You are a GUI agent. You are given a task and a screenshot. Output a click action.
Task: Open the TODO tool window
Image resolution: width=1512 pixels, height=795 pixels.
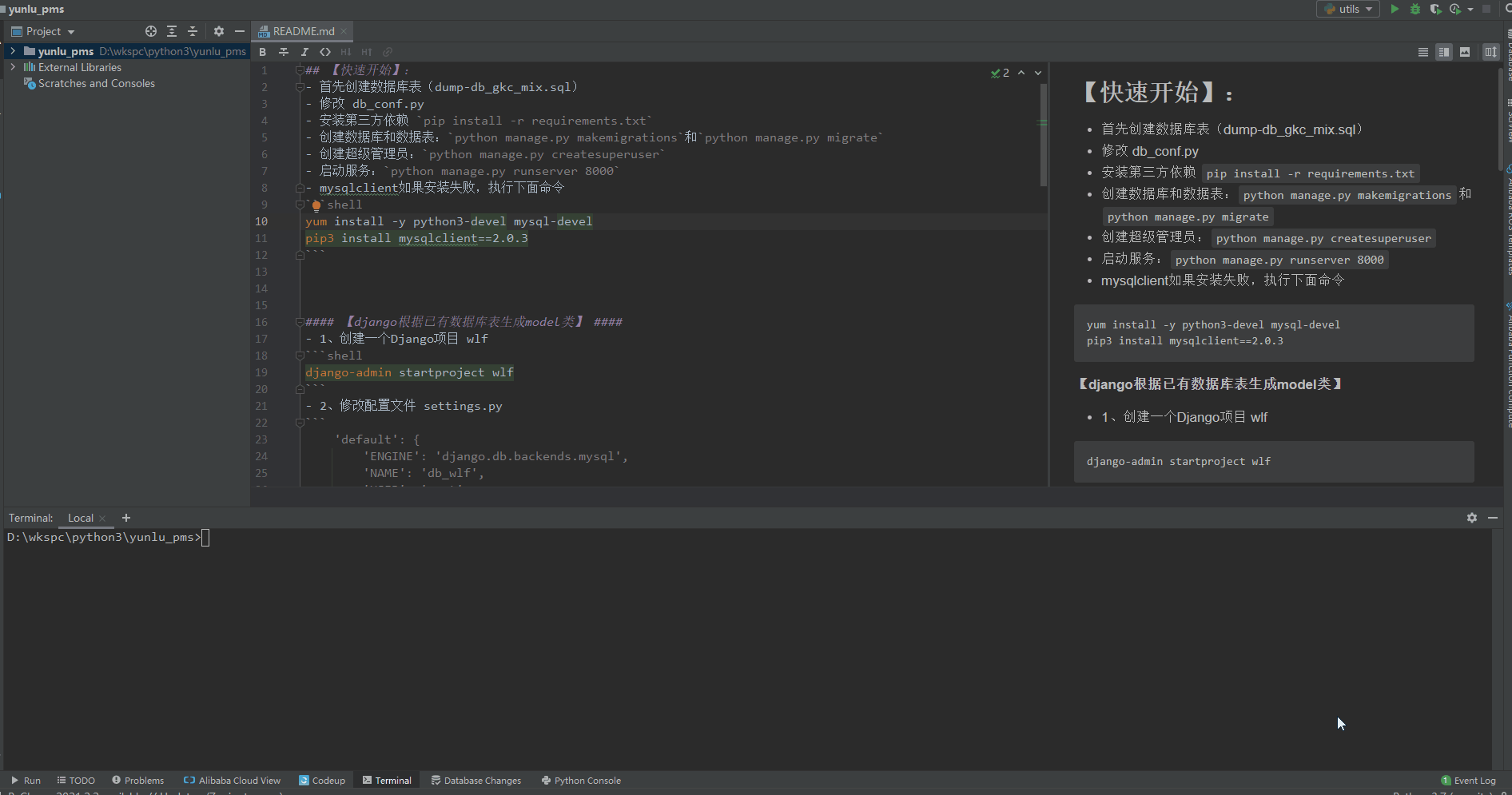[76, 781]
